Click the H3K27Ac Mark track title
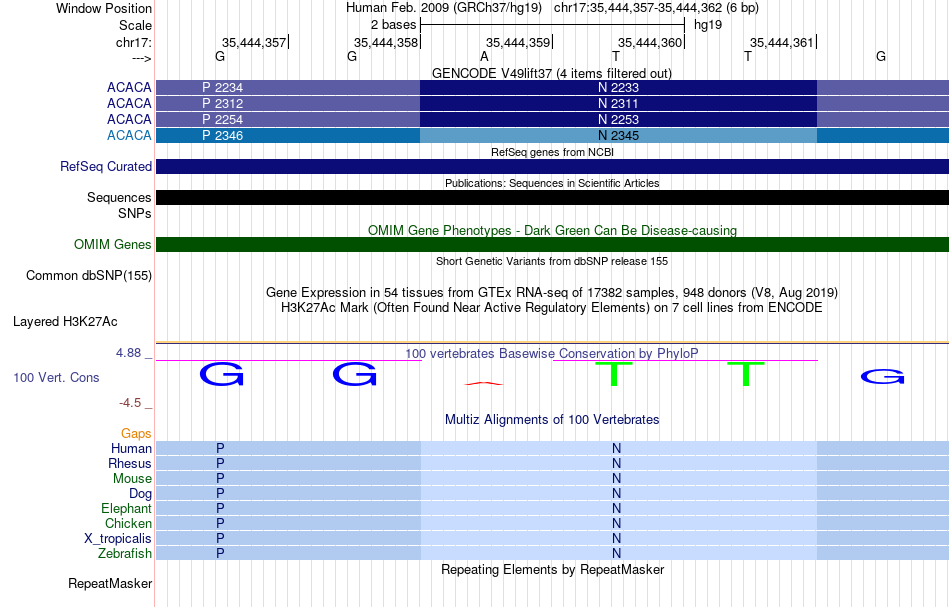Viewport: 950px width, 607px height. coord(552,308)
